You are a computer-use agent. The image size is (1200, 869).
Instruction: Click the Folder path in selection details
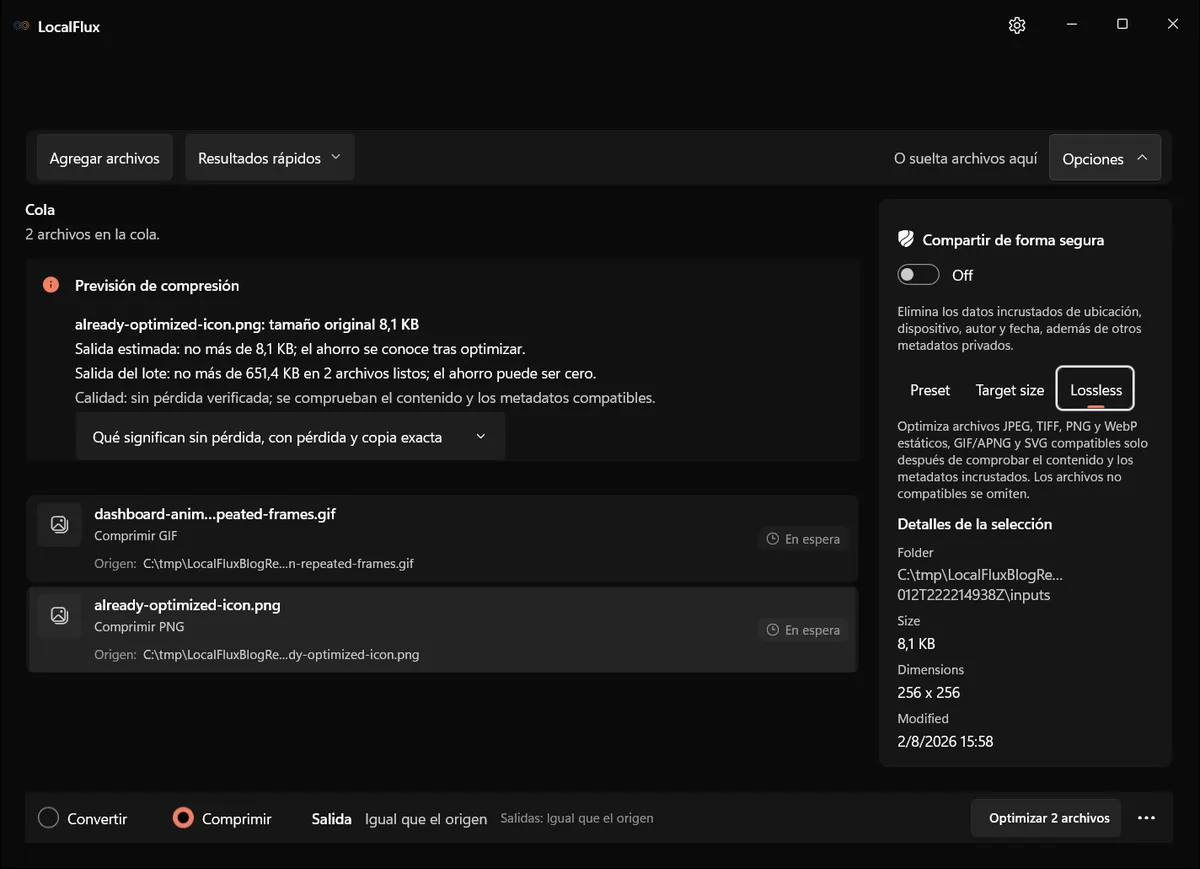tap(980, 585)
